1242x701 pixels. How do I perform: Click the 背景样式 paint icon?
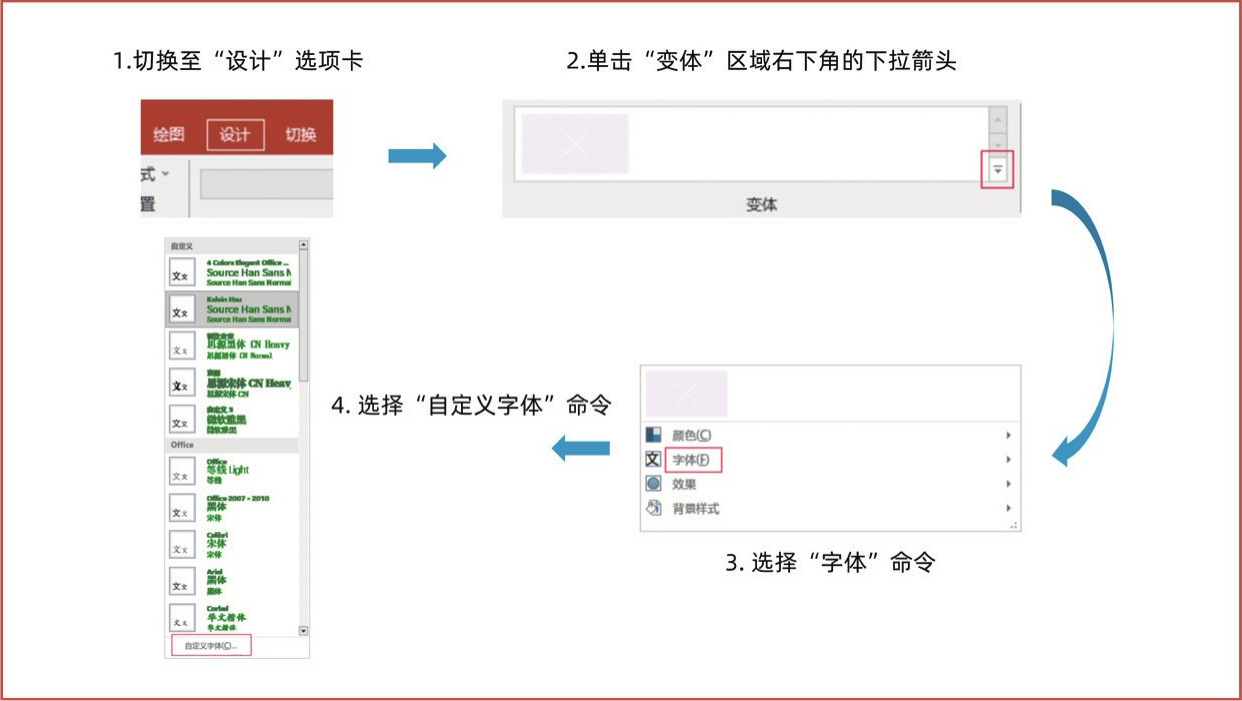(653, 508)
